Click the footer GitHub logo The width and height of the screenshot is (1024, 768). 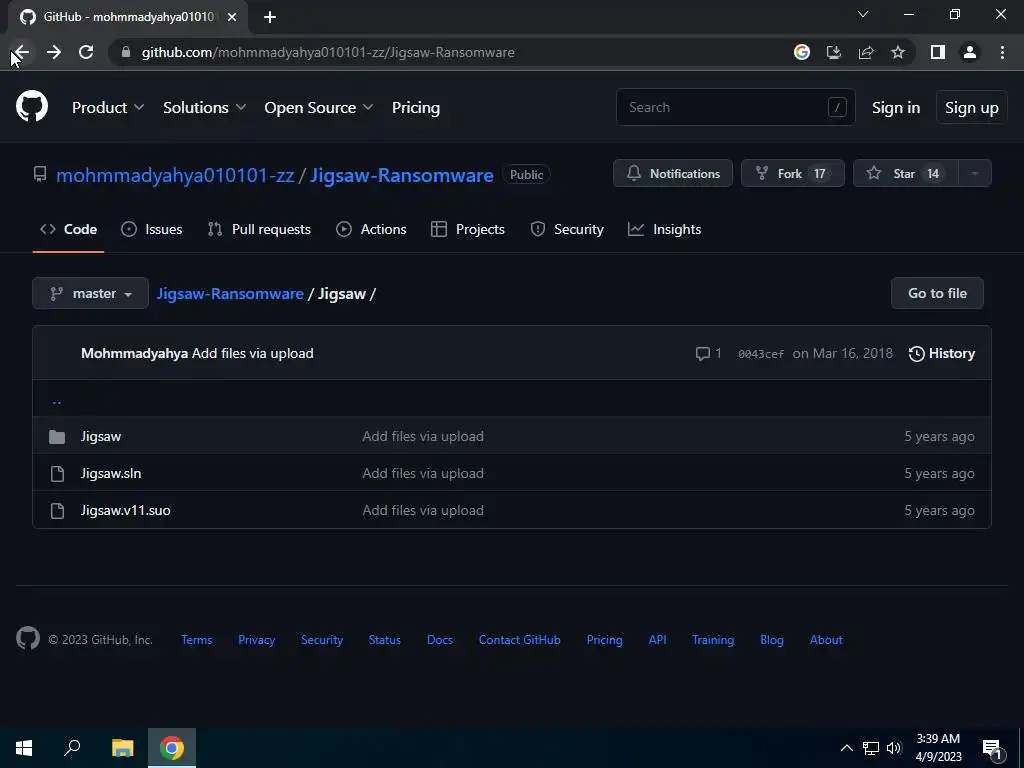coord(28,638)
